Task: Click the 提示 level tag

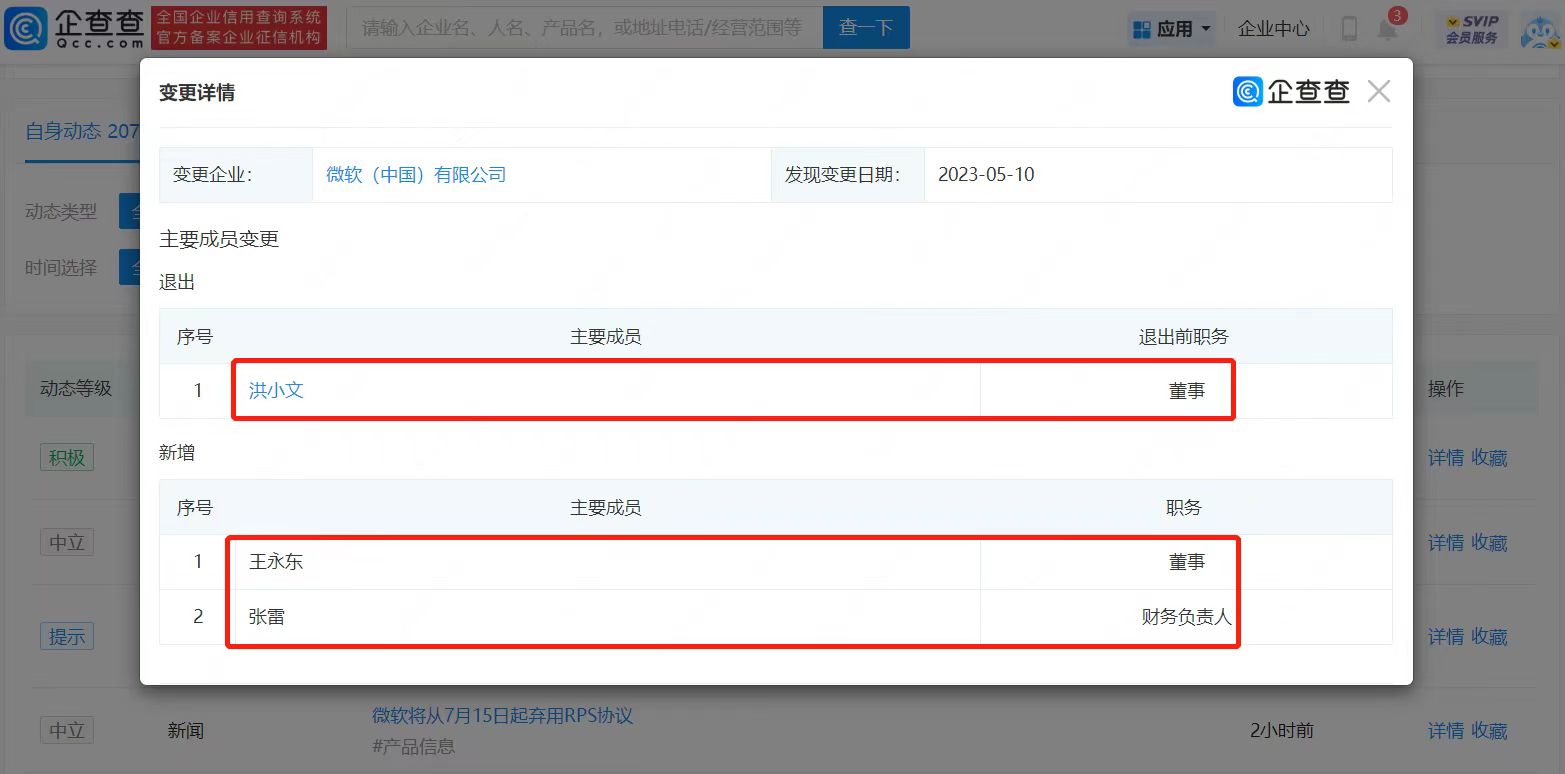Action: tap(67, 636)
